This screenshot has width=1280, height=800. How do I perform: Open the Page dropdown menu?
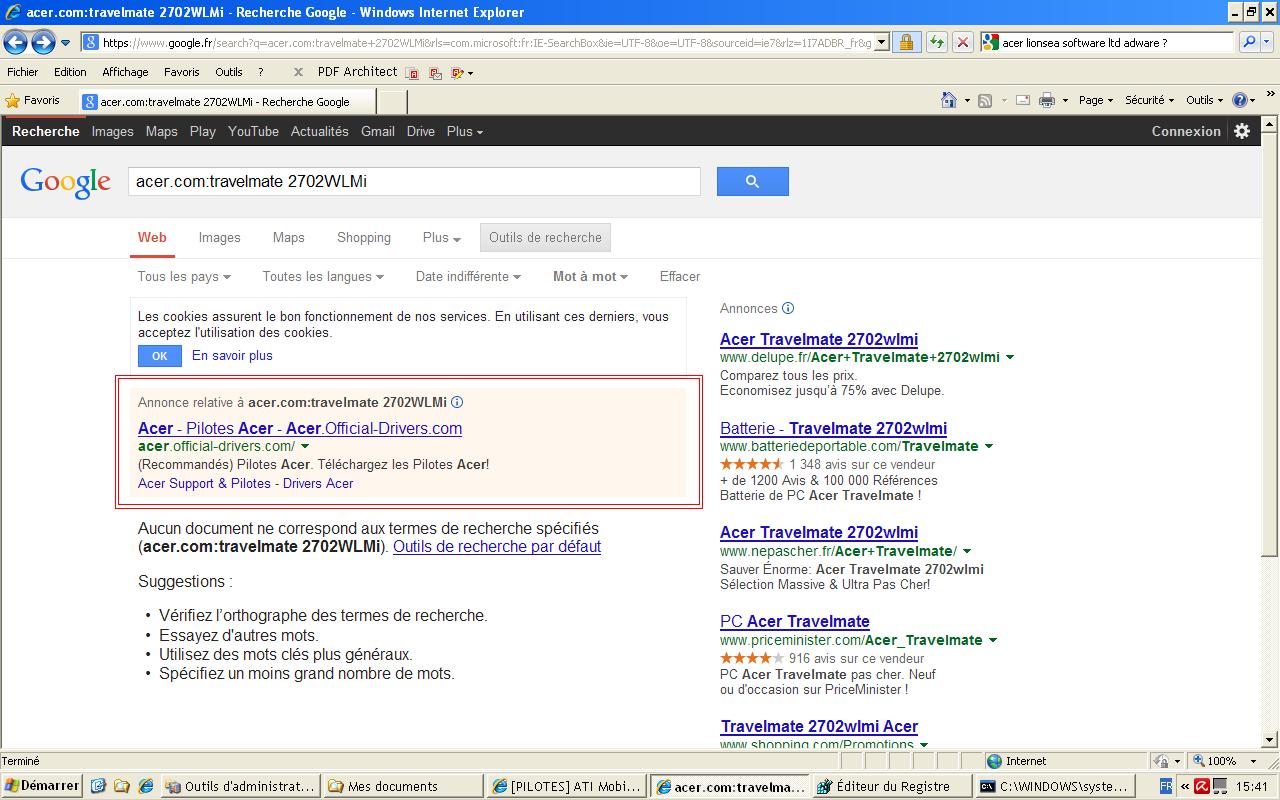[1096, 100]
